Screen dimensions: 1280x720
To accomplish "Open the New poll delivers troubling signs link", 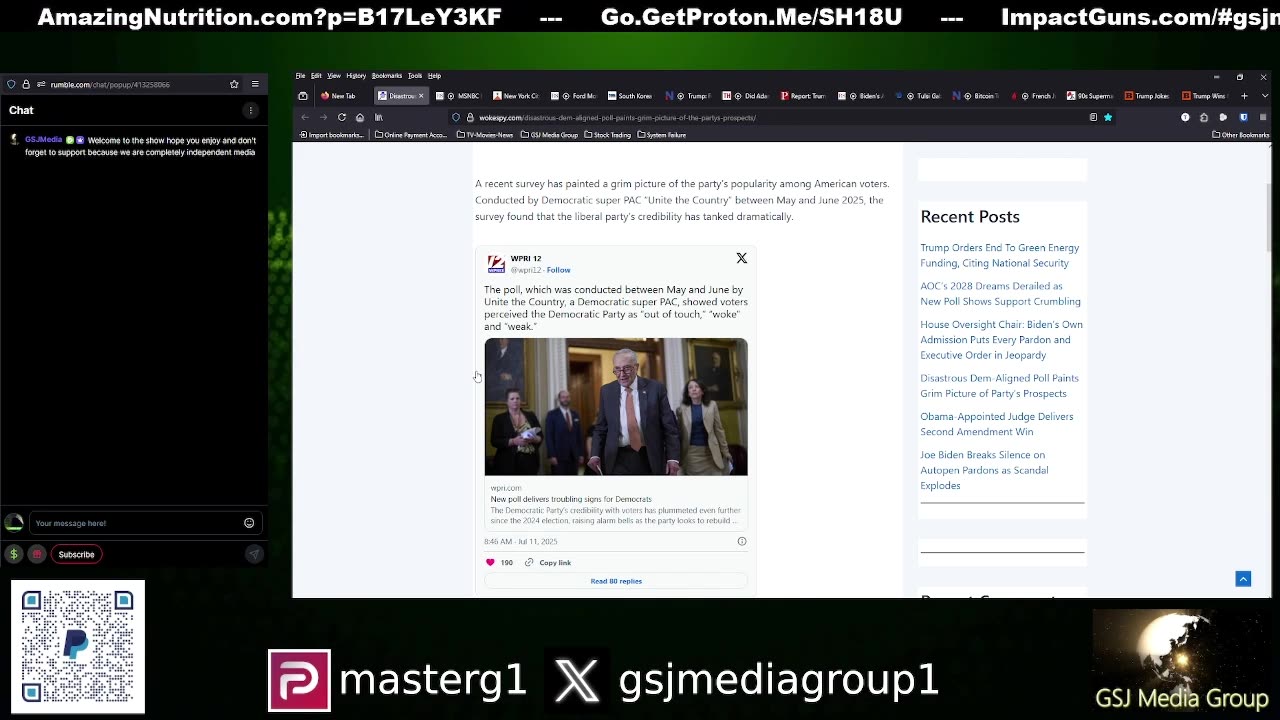I will [x=571, y=499].
